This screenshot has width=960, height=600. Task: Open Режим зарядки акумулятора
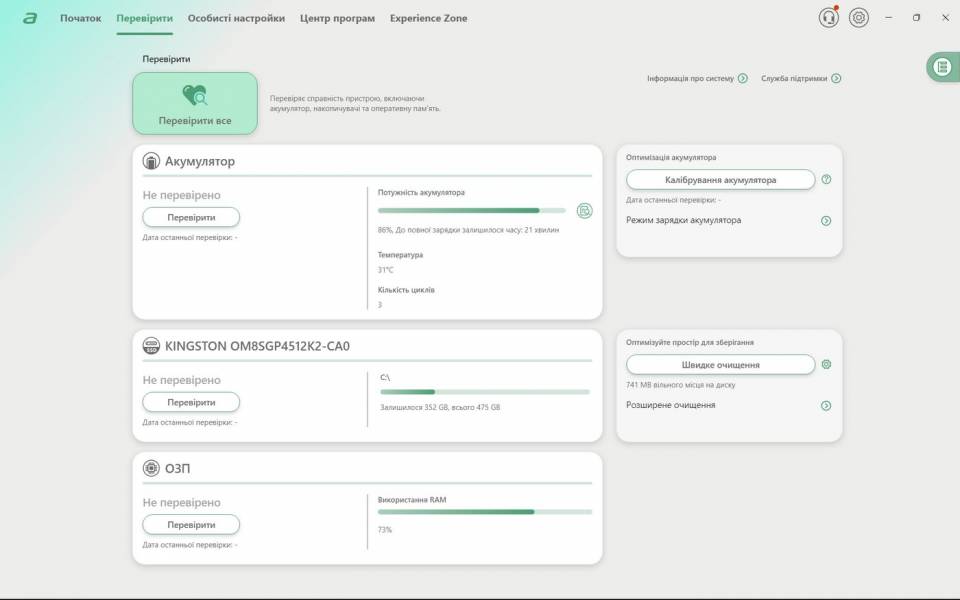point(683,220)
